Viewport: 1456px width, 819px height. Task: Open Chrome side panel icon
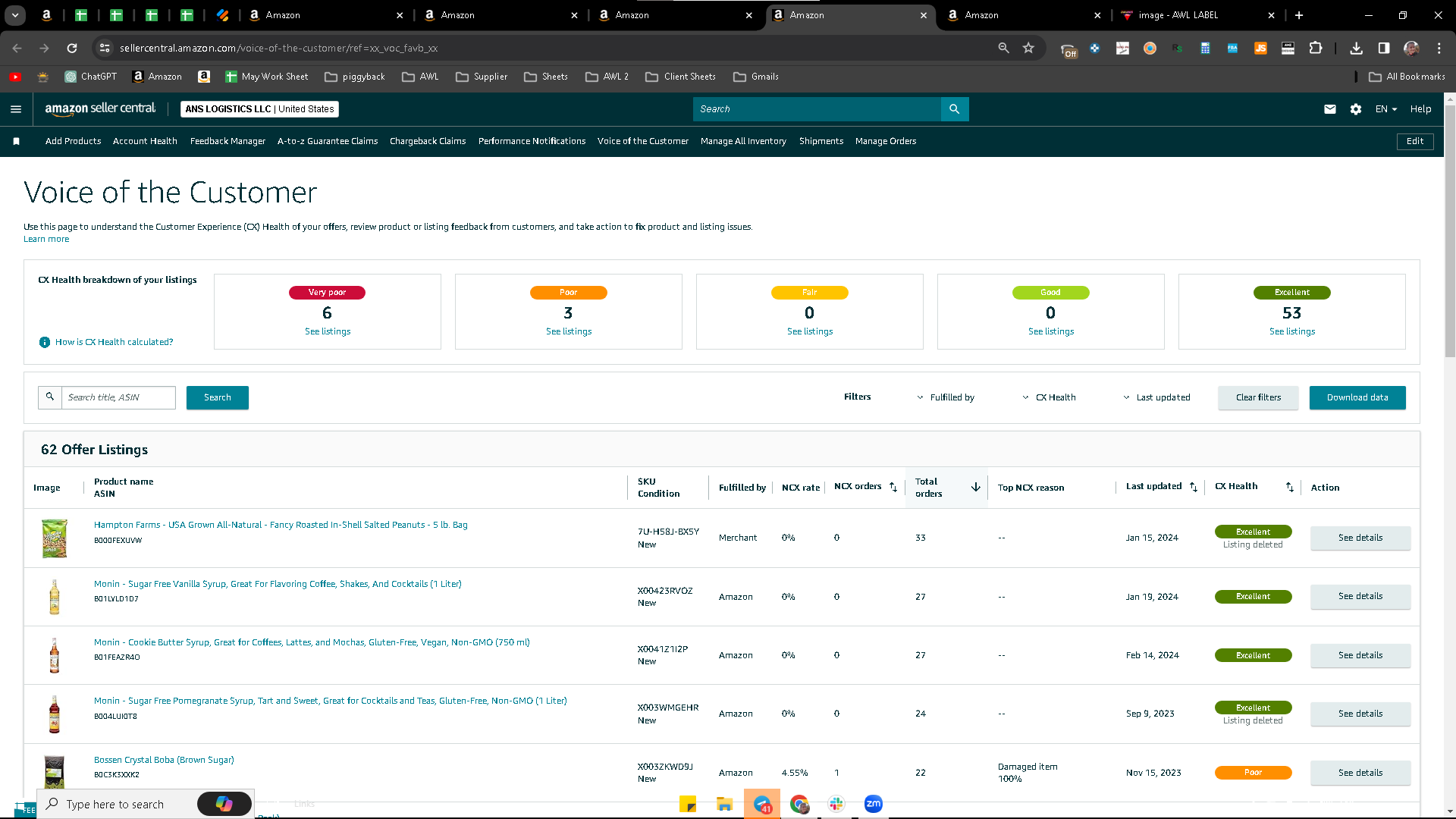click(1384, 48)
